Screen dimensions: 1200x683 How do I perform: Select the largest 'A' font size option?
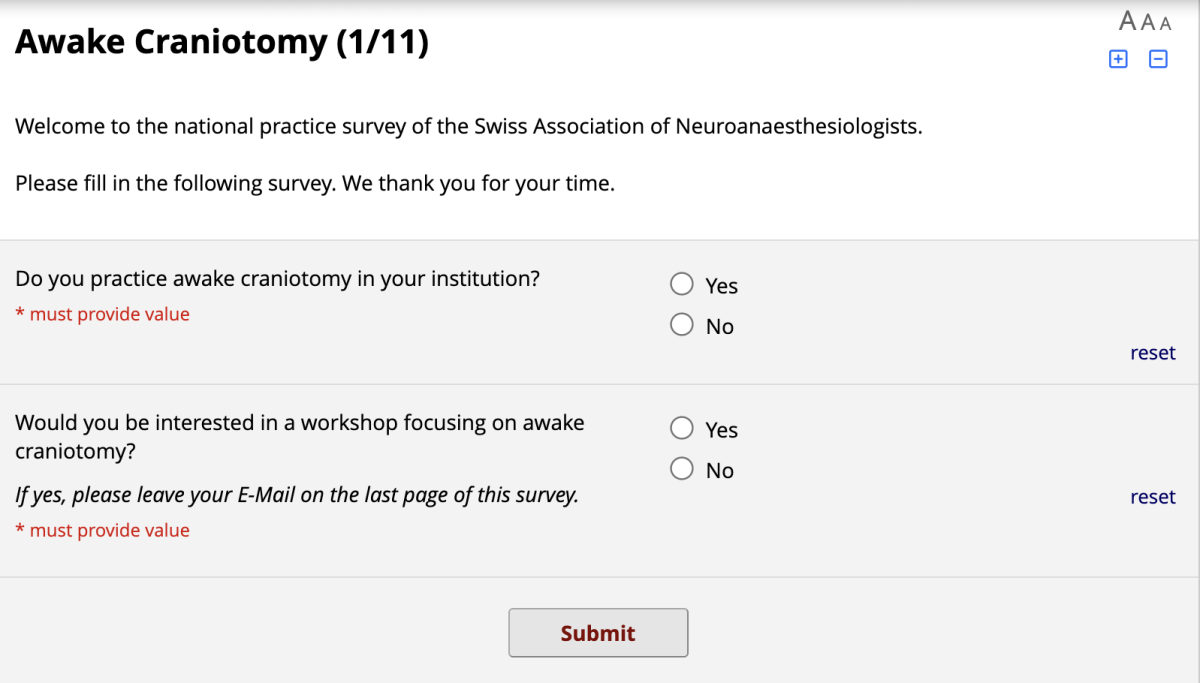(x=1128, y=21)
